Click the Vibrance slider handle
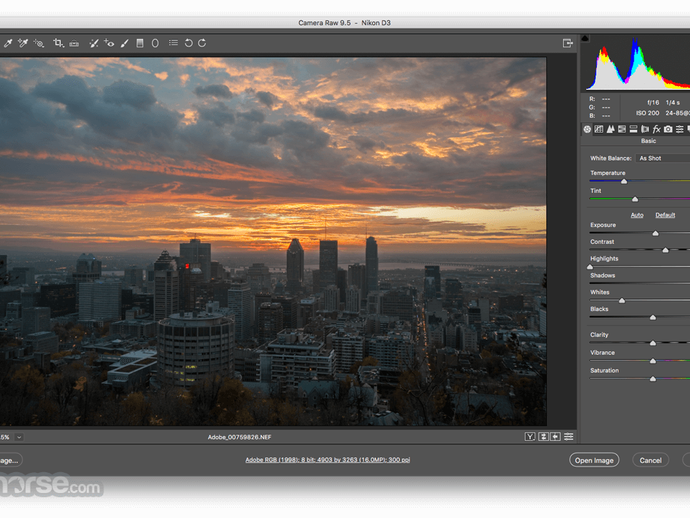This screenshot has height=518, width=690. tap(653, 361)
